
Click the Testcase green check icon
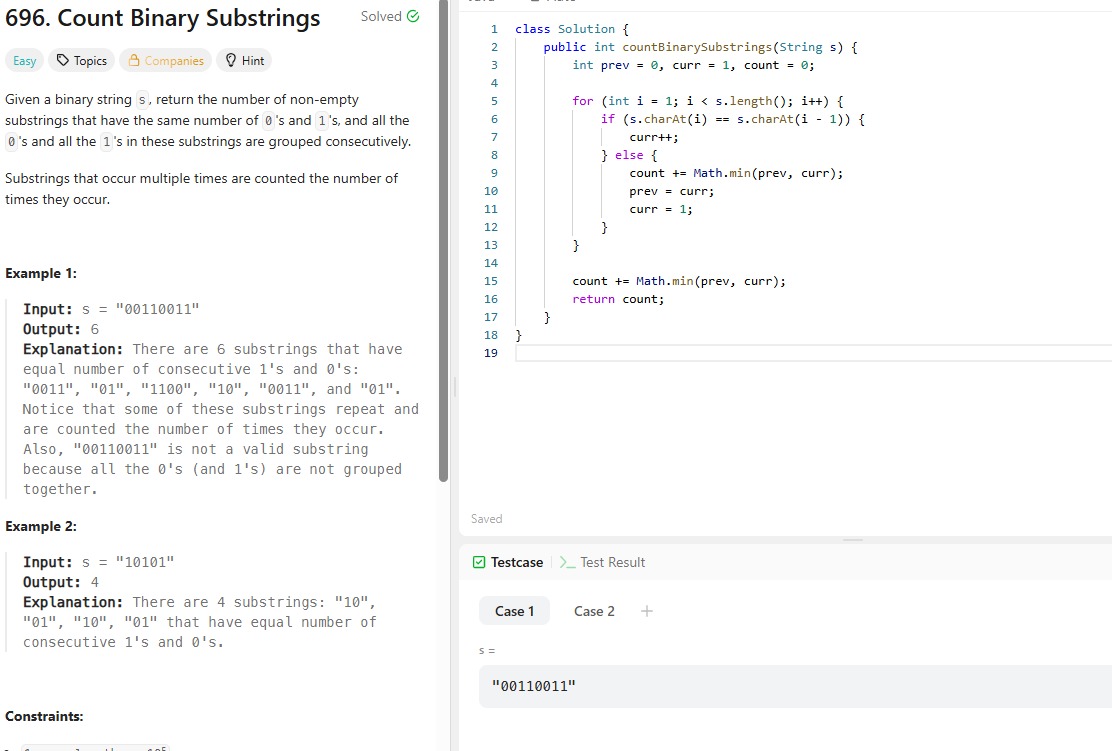point(479,562)
